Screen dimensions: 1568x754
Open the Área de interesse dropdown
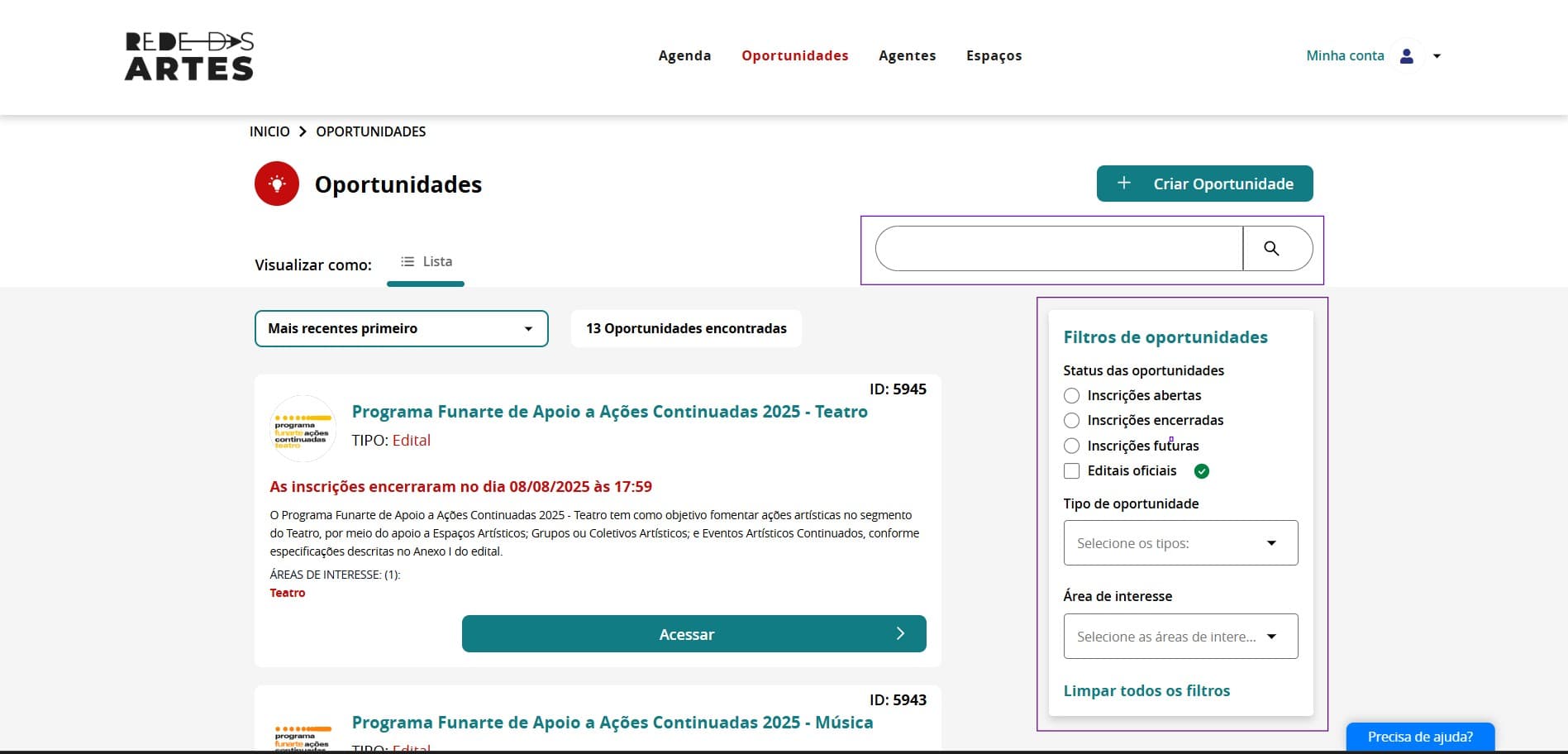1180,637
